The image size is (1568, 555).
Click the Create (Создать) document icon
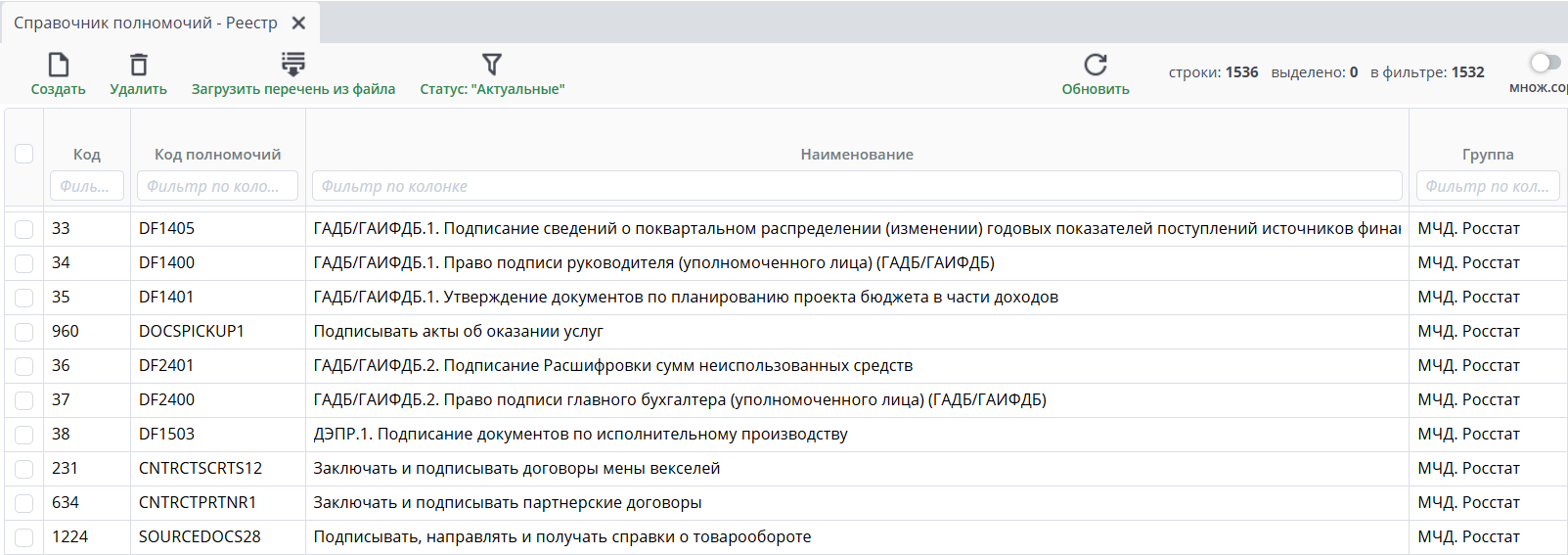tap(59, 65)
